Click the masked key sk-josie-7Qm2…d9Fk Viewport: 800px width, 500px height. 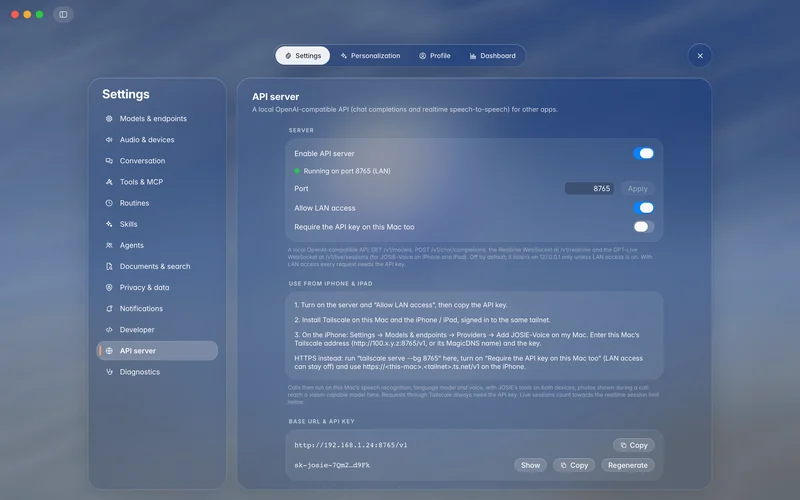[x=332, y=465]
